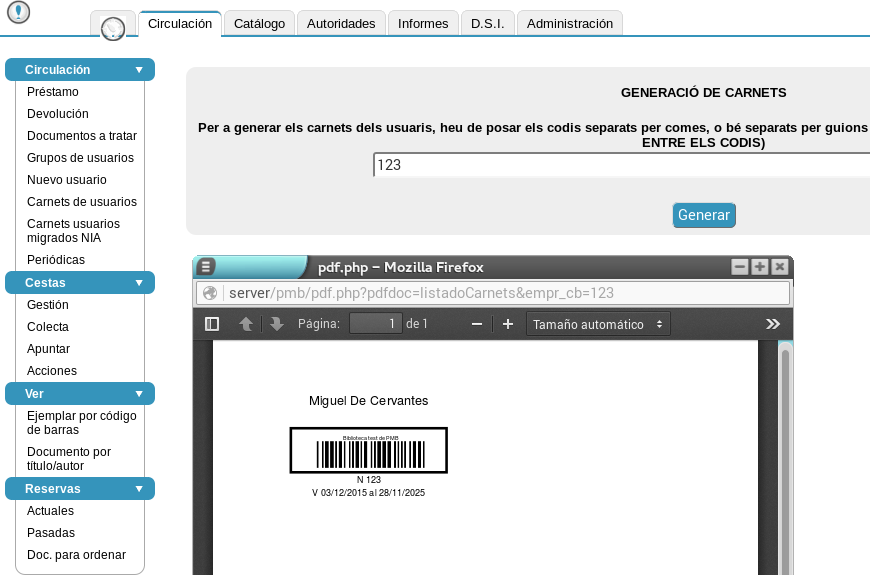The height and width of the screenshot is (575, 870).
Task: Click the user codes input field containing 123
Action: click(620, 165)
